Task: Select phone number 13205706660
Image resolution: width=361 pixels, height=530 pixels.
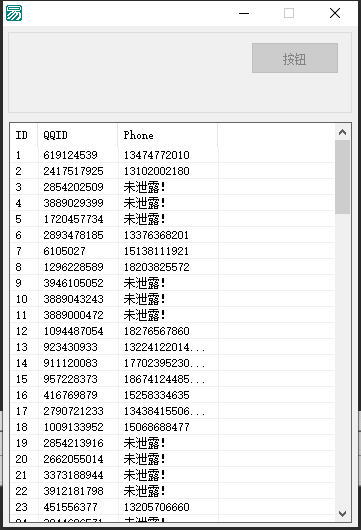Action: point(157,507)
